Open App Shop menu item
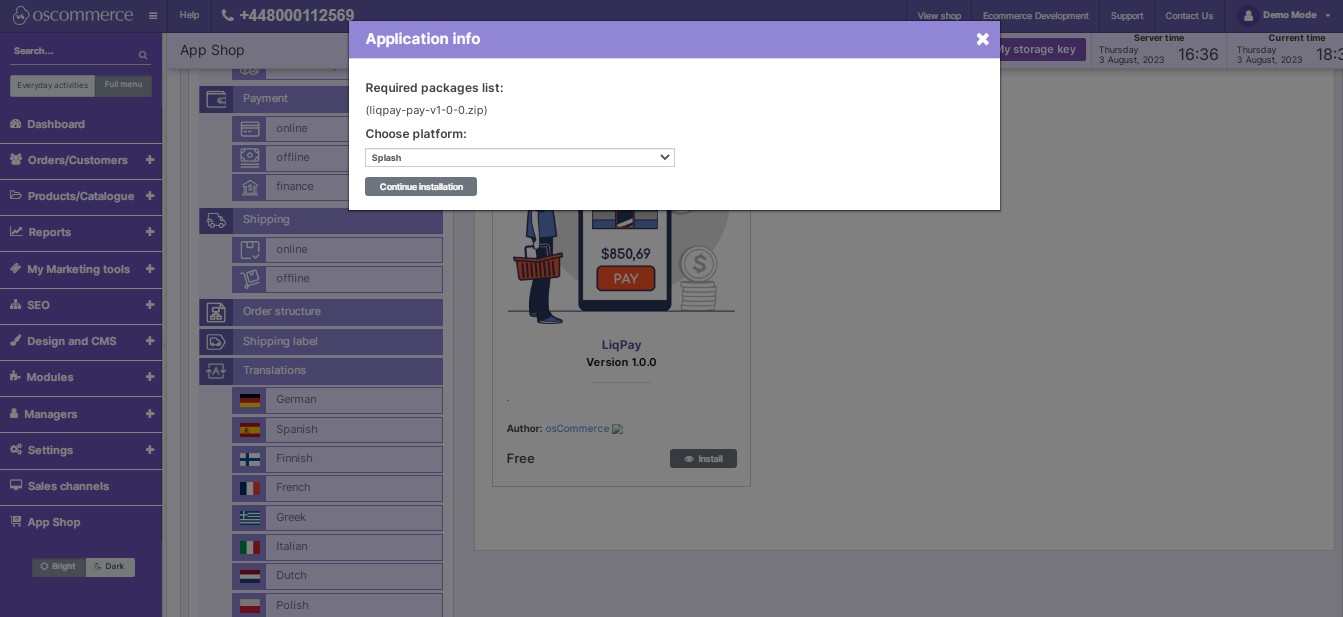Image resolution: width=1343 pixels, height=617 pixels. (80, 522)
